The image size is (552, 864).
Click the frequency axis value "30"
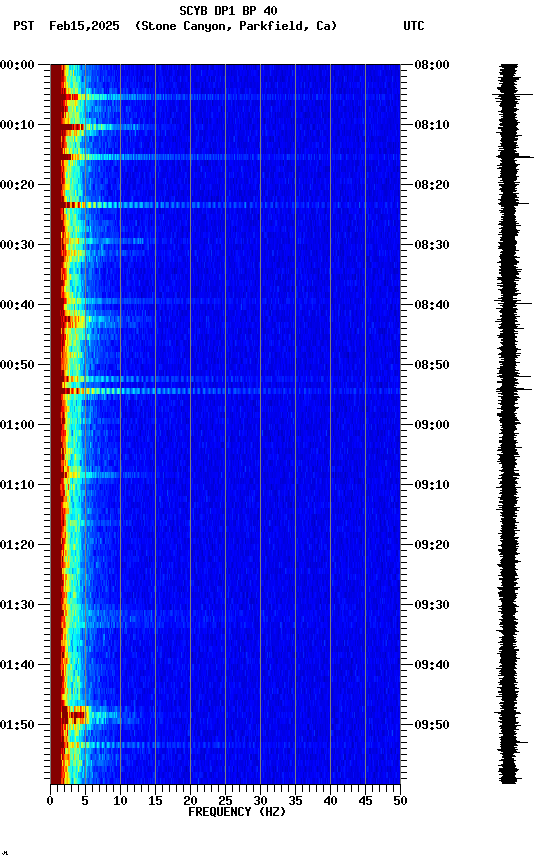[x=260, y=801]
